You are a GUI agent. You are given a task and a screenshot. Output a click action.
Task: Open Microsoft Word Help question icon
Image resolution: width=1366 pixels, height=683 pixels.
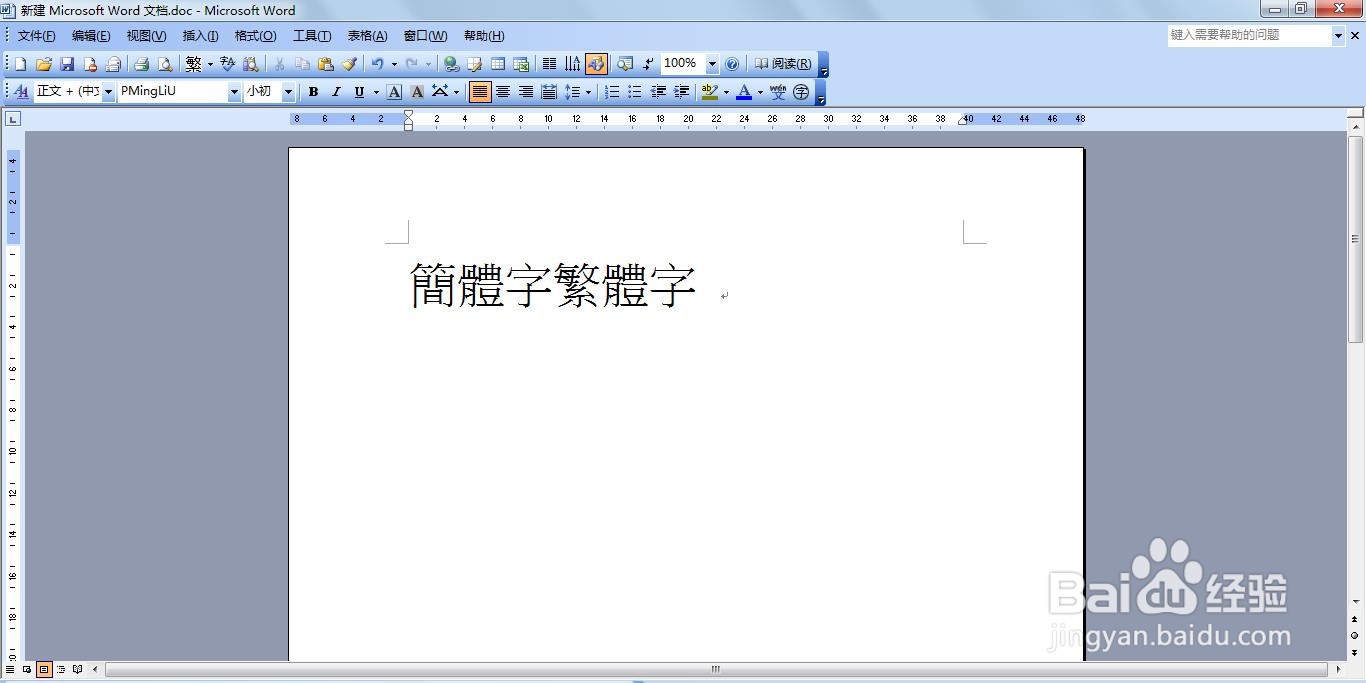click(x=732, y=64)
